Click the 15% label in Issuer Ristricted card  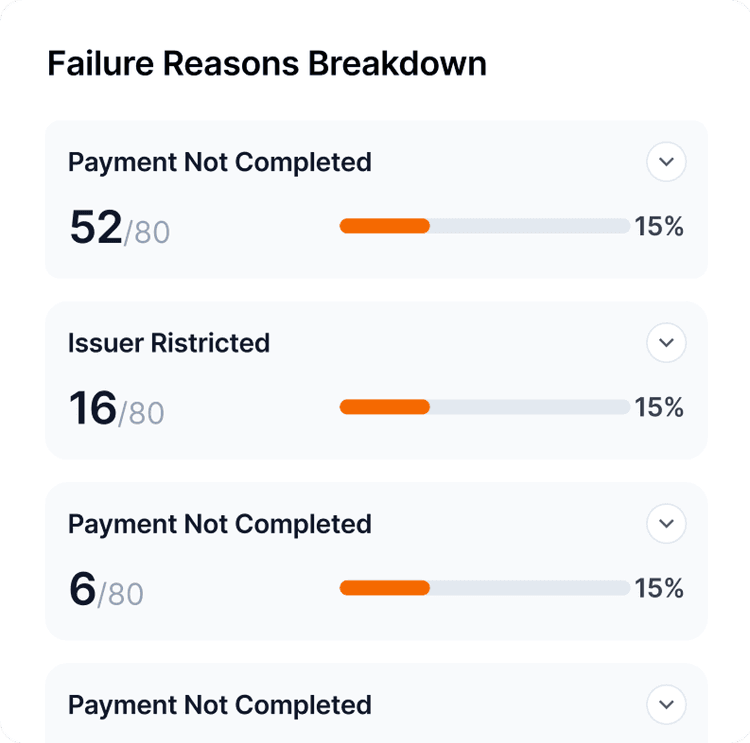tap(659, 408)
